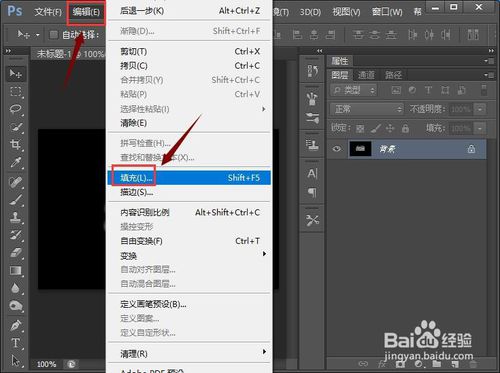Open the Brush Presets panel icon
Image resolution: width=500 pixels, height=373 pixels.
(x=312, y=98)
